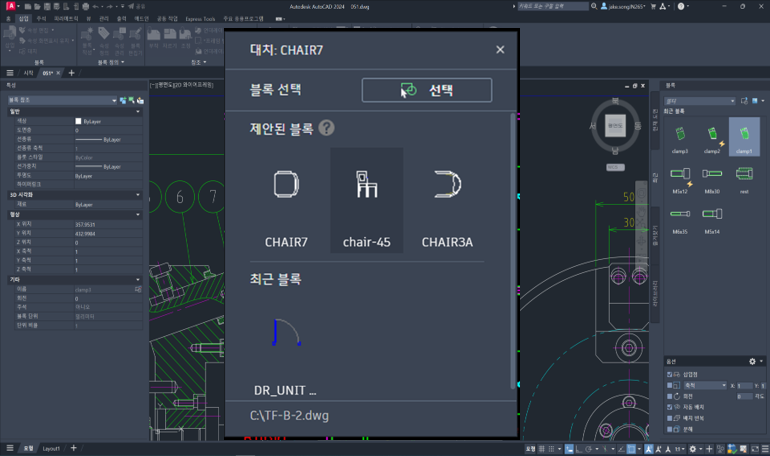Toggle the 축척 scale checkbox

tap(669, 385)
